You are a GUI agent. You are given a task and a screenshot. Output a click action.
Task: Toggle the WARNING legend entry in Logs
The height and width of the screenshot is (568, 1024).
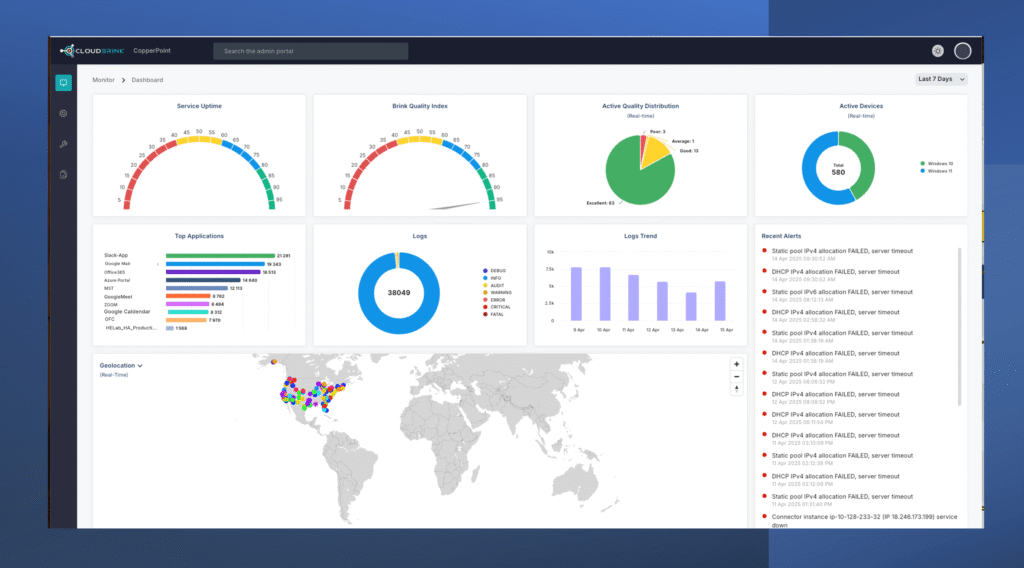[x=500, y=292]
